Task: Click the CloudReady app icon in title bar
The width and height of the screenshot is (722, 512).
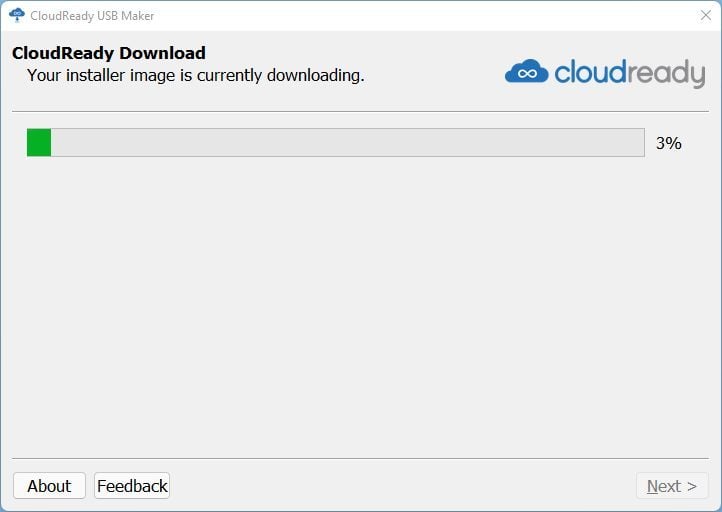Action: click(17, 15)
